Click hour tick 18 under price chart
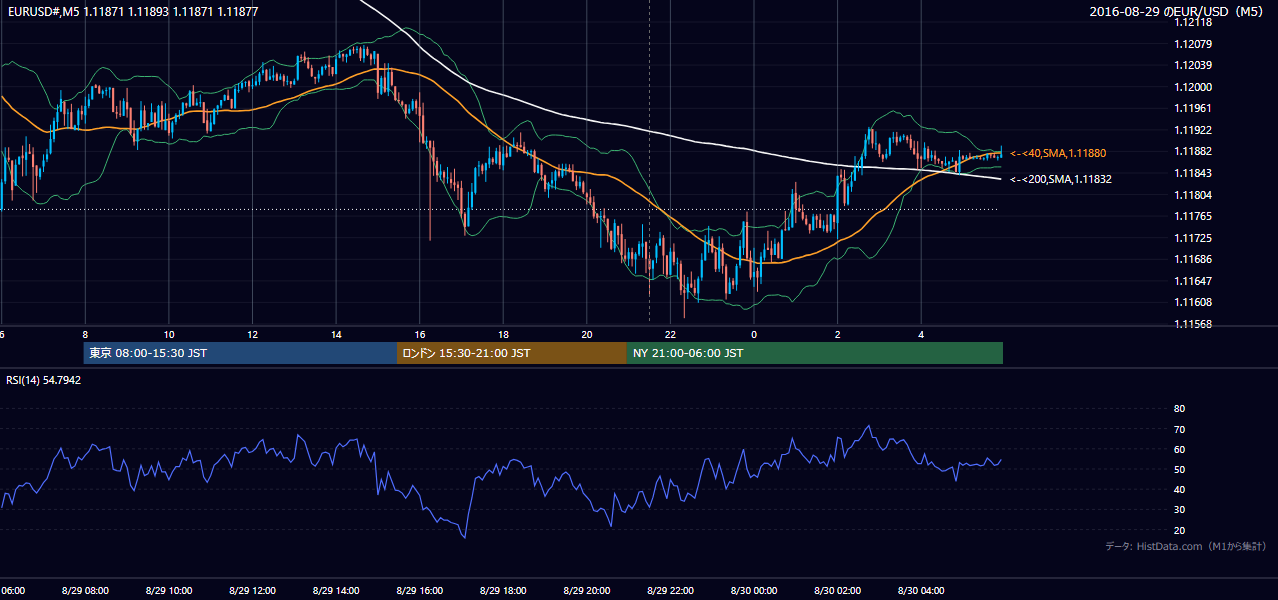The image size is (1278, 600). [503, 335]
